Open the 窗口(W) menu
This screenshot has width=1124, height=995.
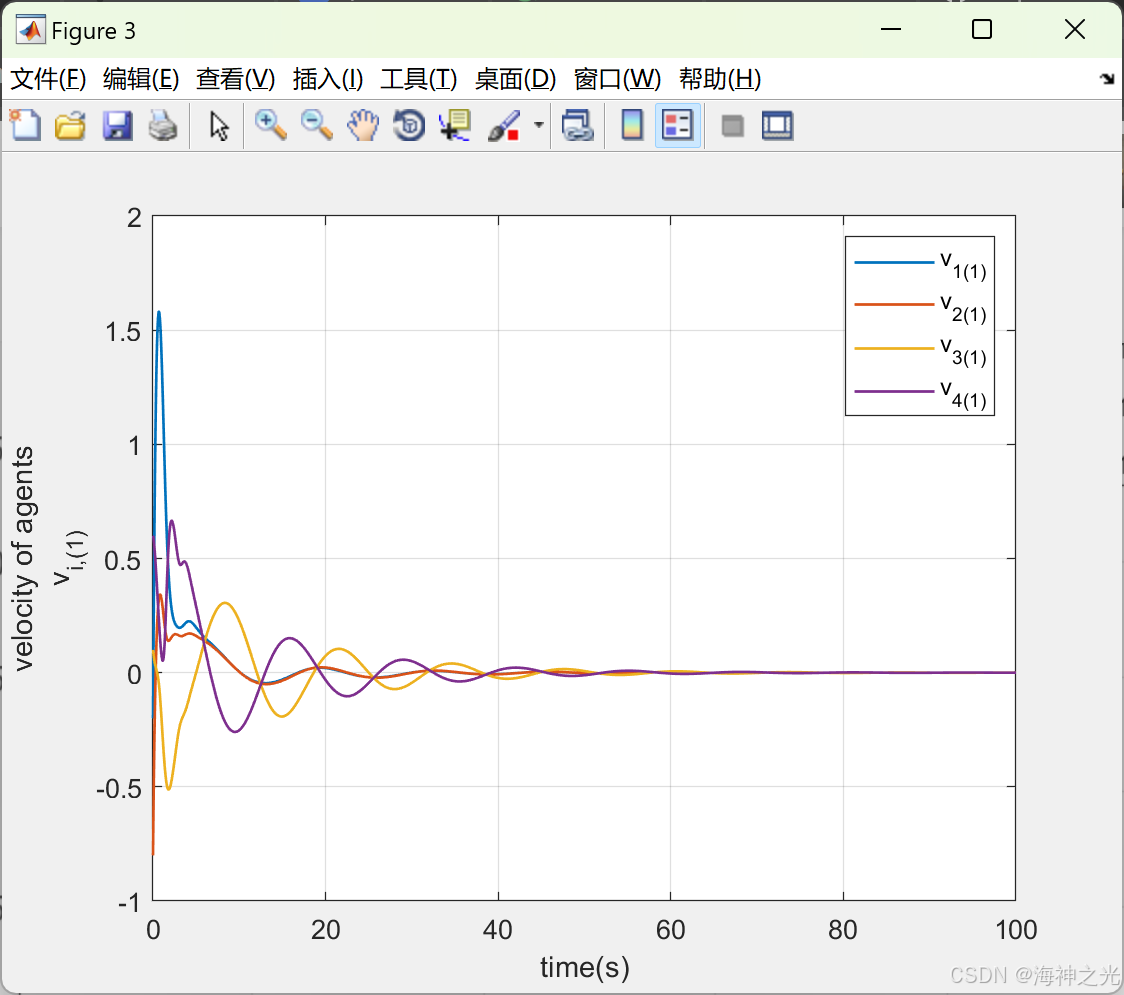point(617,78)
